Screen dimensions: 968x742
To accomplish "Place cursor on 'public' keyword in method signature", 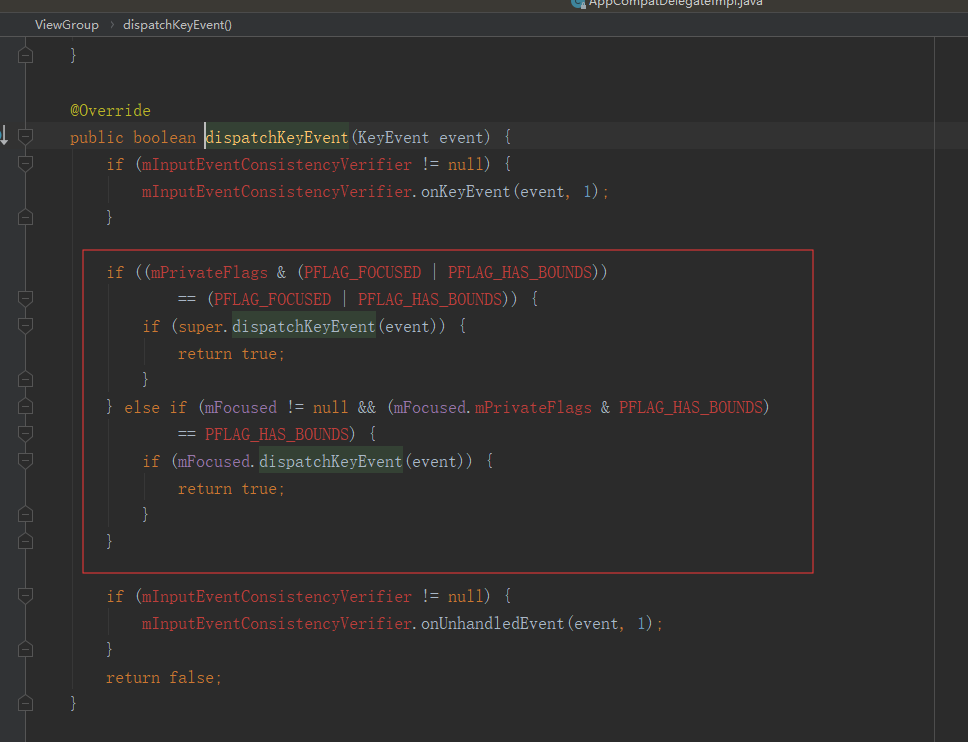I will pyautogui.click(x=97, y=138).
